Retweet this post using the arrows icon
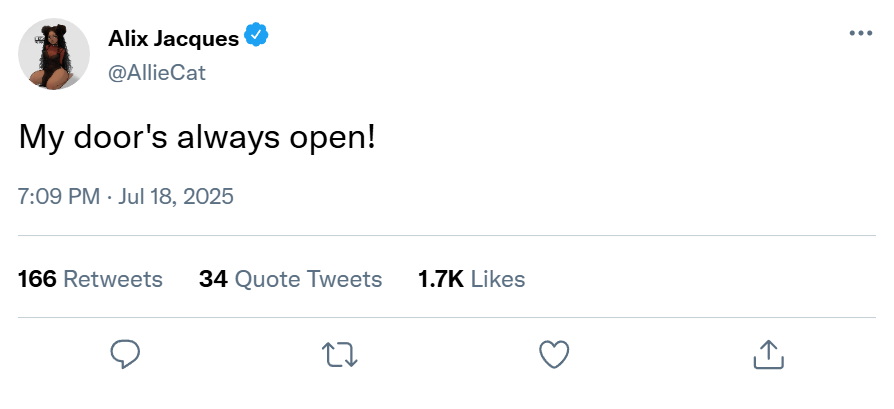Viewport: 894px width, 409px height. (339, 353)
